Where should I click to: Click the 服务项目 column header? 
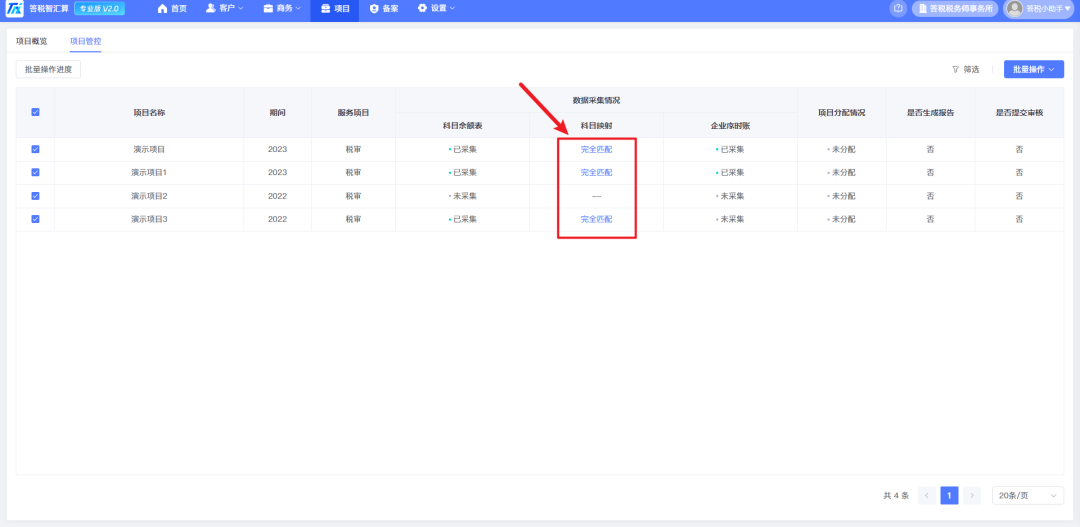[353, 112]
